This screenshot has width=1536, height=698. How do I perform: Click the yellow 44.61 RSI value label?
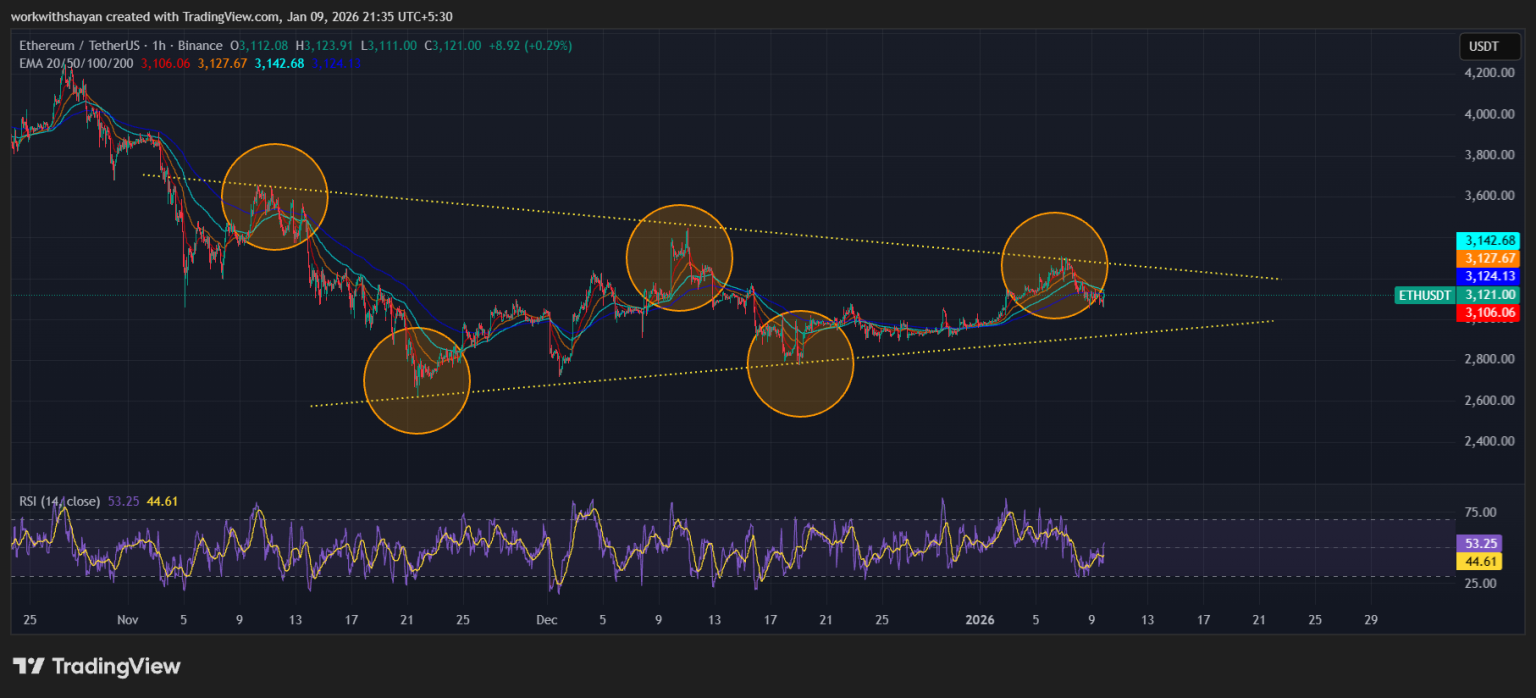(x=1480, y=562)
